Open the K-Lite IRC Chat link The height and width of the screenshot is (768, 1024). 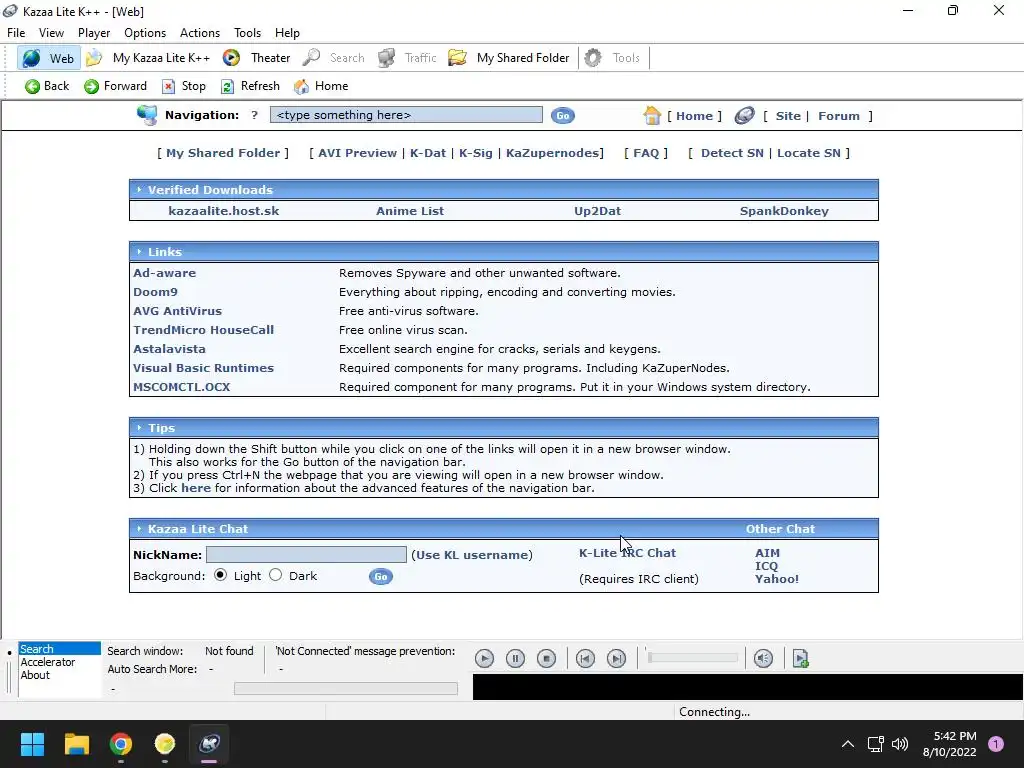point(628,553)
